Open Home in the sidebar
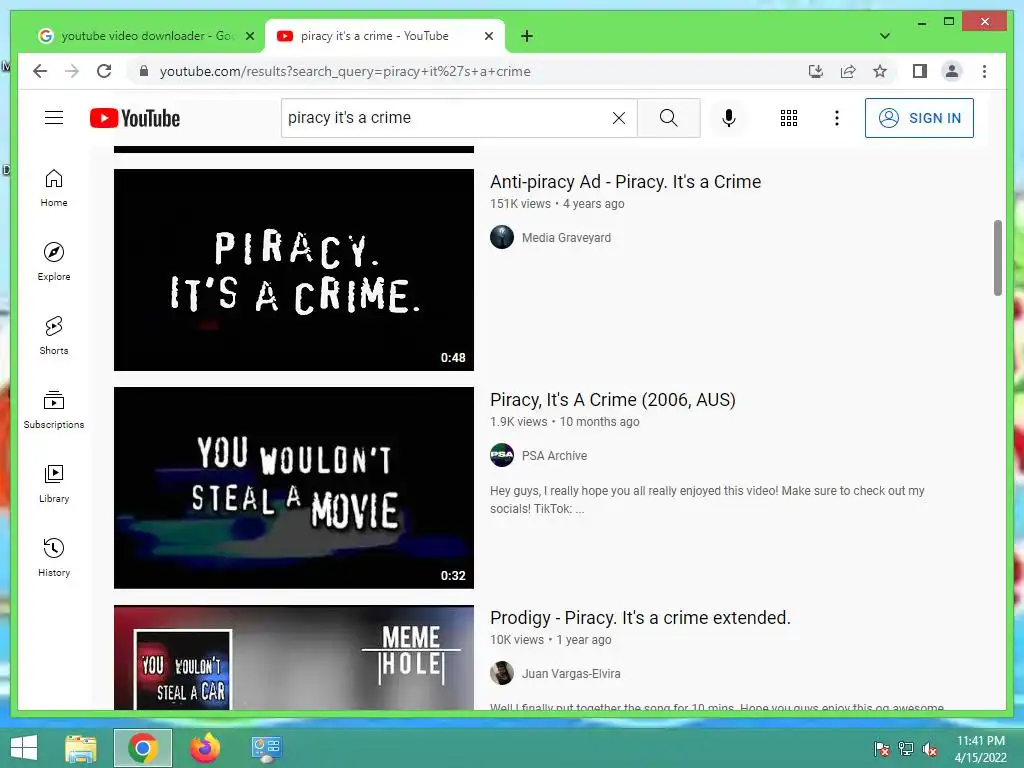The height and width of the screenshot is (768, 1024). click(x=54, y=188)
